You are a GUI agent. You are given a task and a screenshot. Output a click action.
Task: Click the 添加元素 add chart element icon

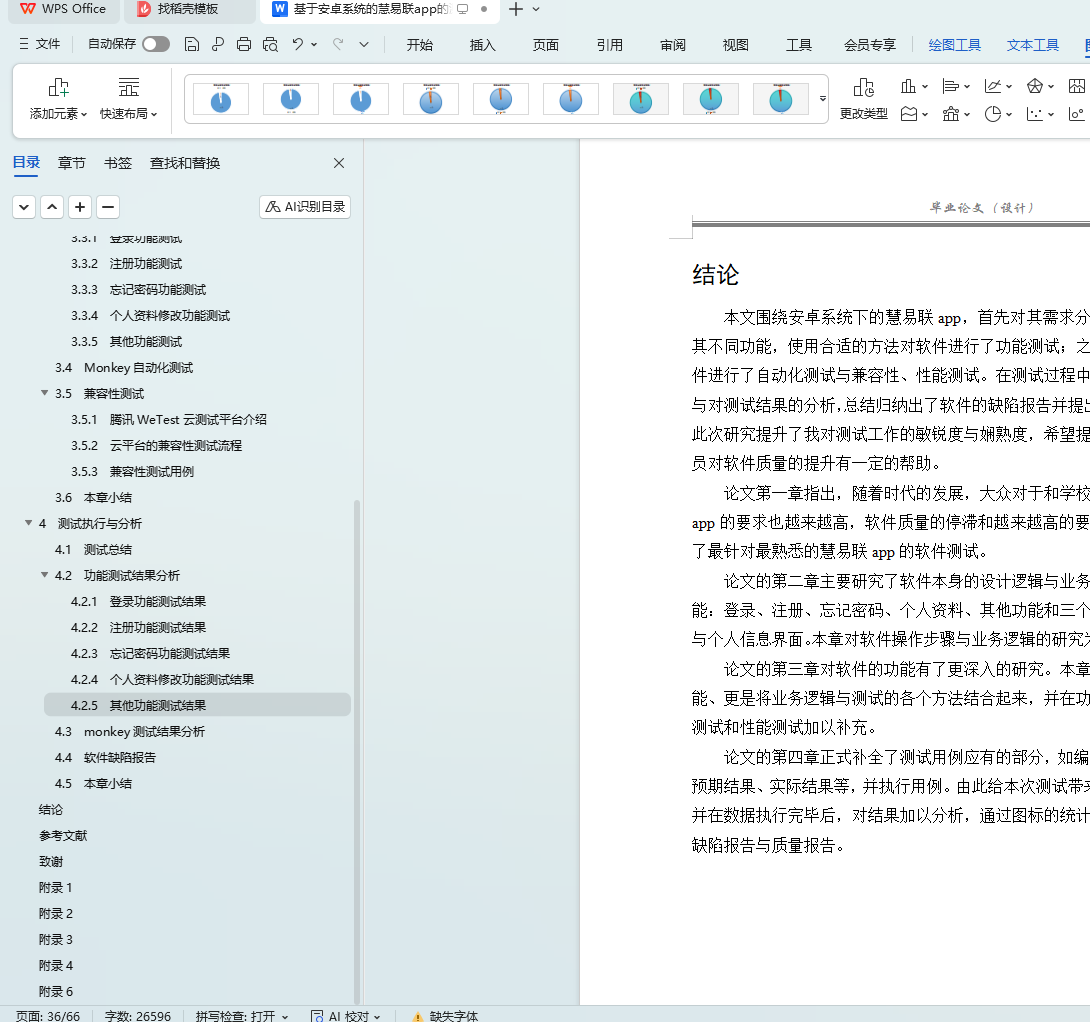point(59,88)
